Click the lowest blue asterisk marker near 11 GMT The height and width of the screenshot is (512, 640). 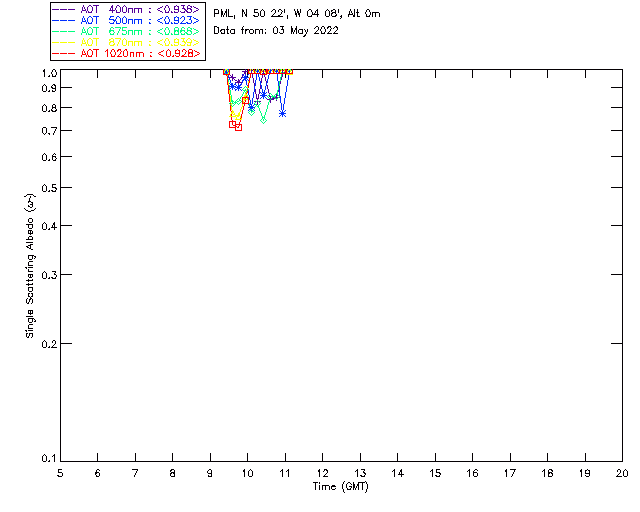(x=282, y=114)
